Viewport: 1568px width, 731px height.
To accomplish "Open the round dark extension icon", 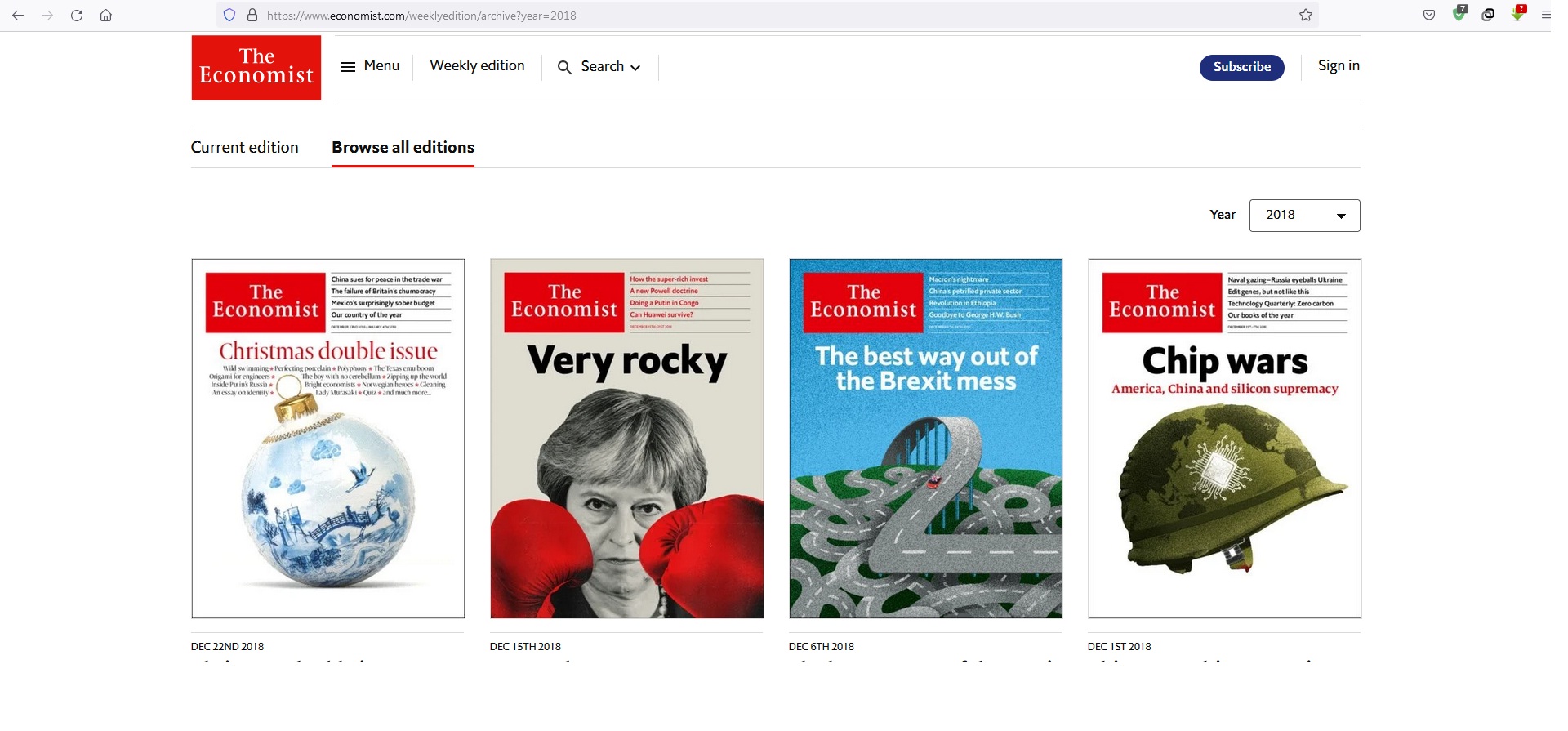I will pos(1488,16).
